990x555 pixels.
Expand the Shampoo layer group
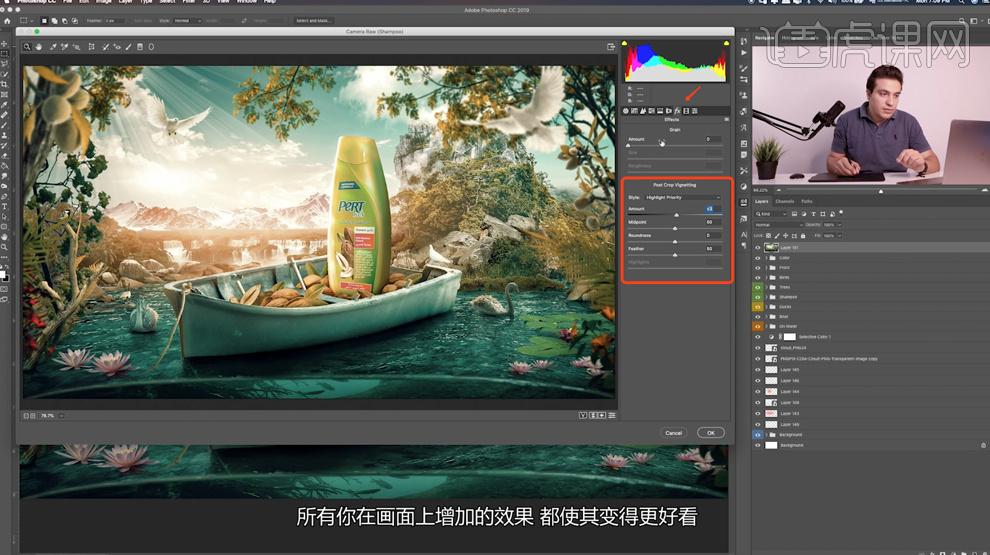(x=766, y=297)
